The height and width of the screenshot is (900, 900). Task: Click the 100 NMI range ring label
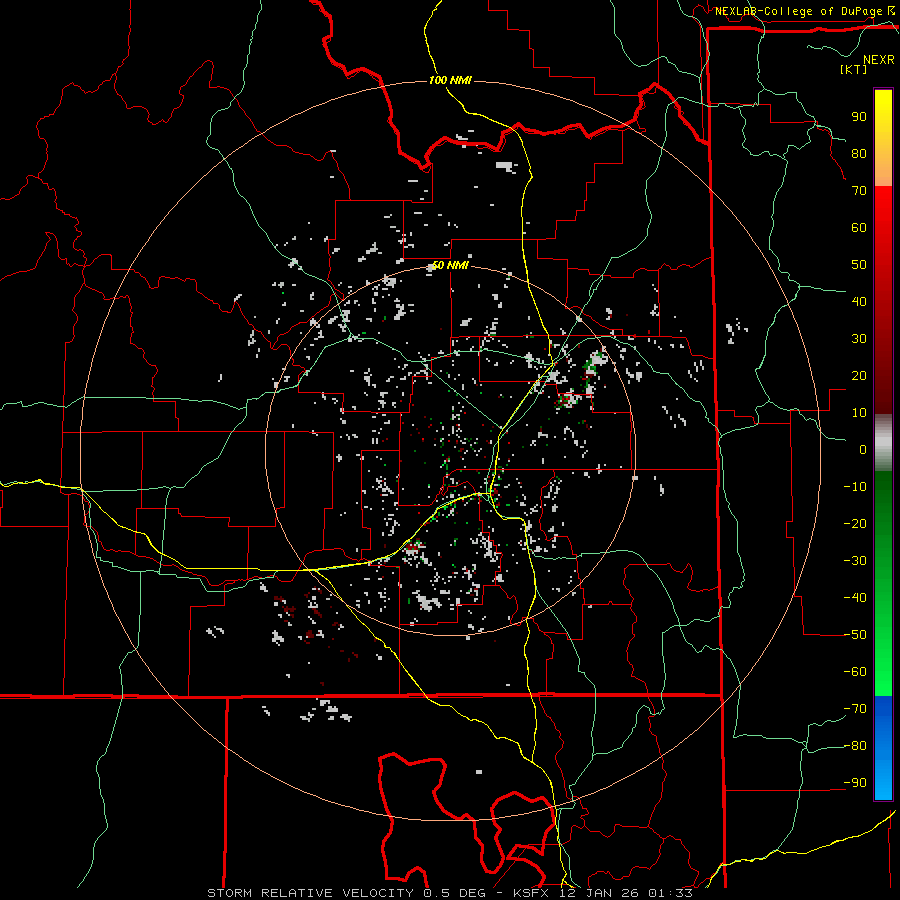pyautogui.click(x=450, y=80)
